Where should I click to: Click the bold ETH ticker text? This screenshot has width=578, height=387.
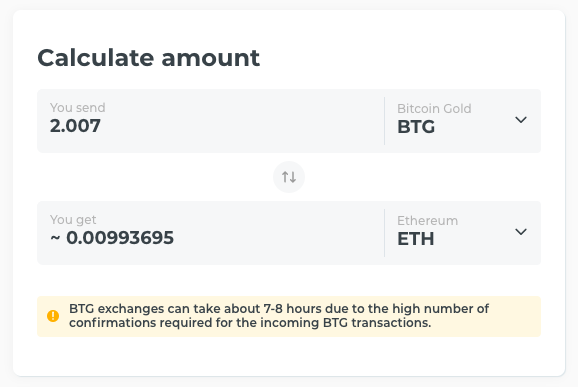(x=415, y=239)
